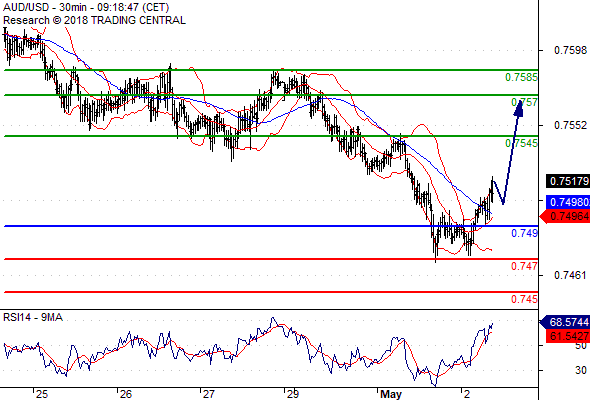Click the black current price label 0.75179

[568, 181]
